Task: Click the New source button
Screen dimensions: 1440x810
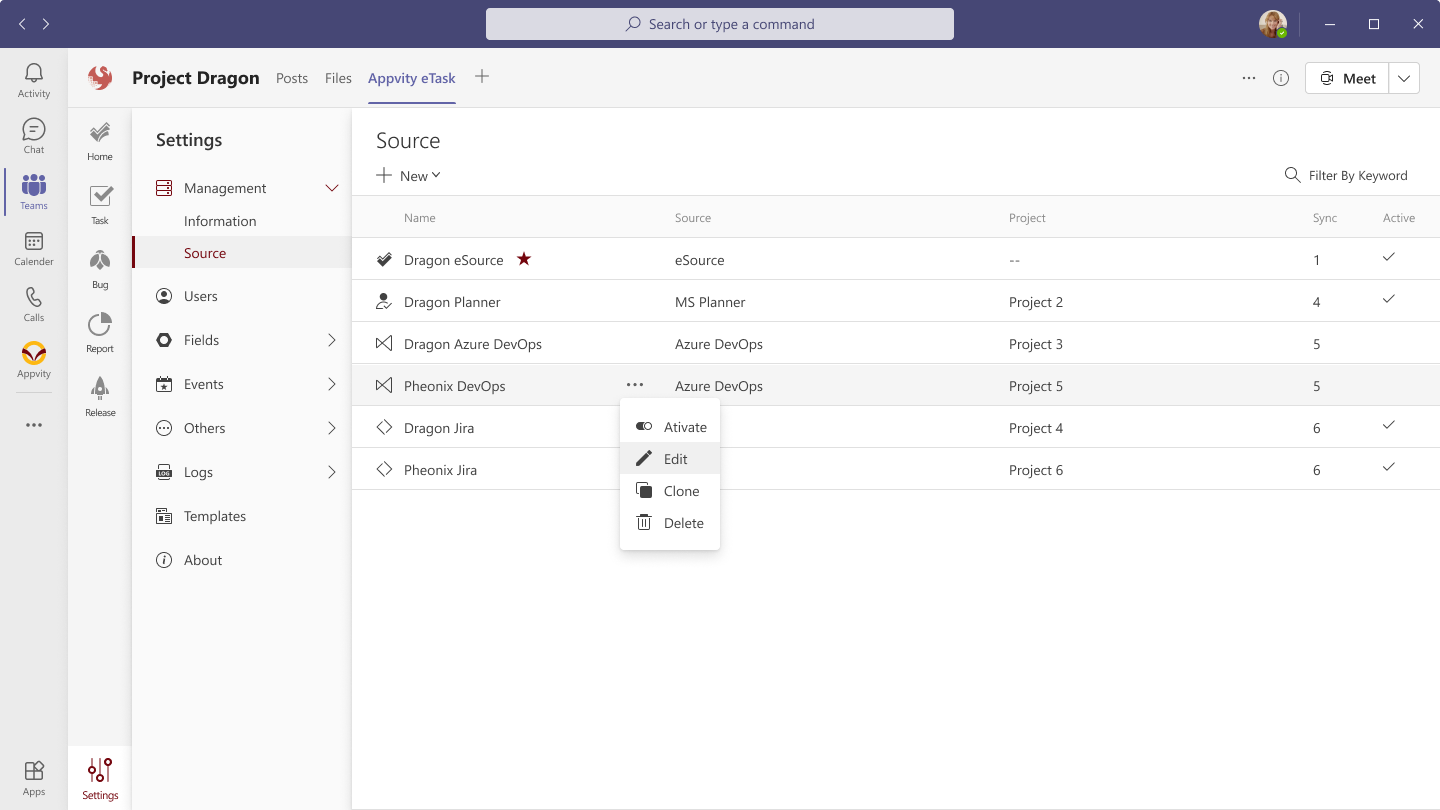Action: coord(409,176)
